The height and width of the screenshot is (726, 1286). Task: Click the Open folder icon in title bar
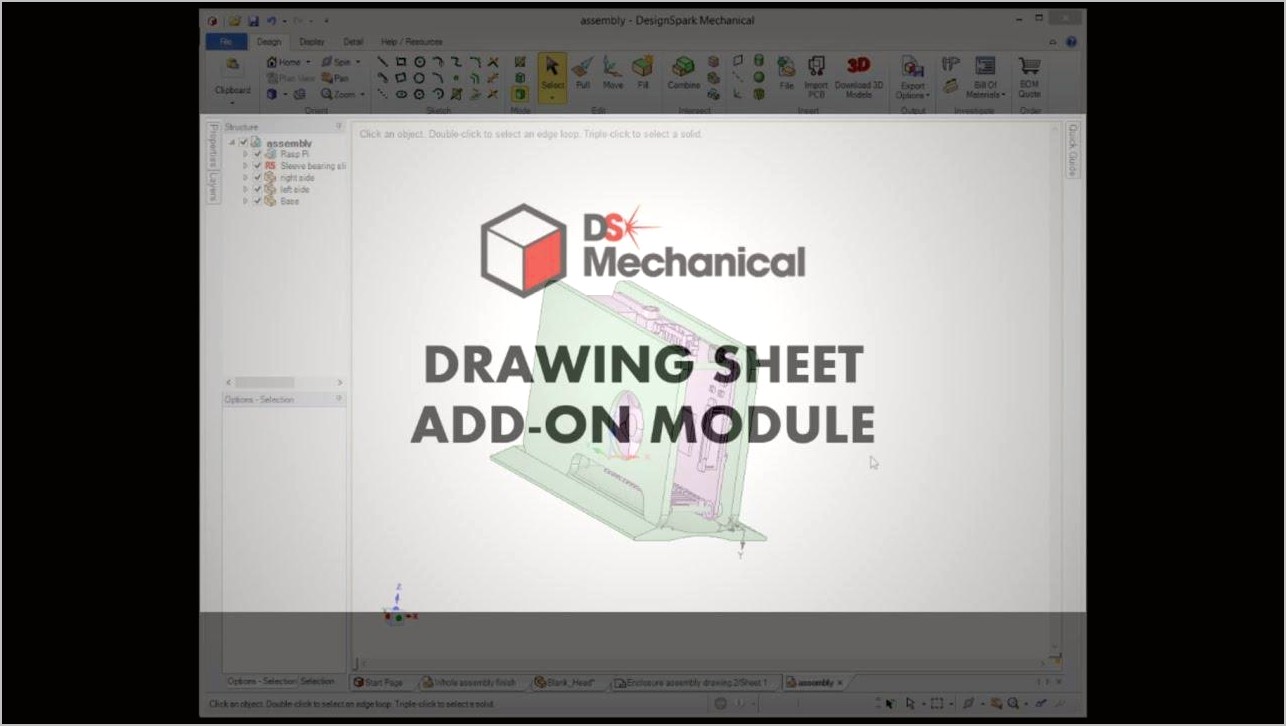click(235, 20)
